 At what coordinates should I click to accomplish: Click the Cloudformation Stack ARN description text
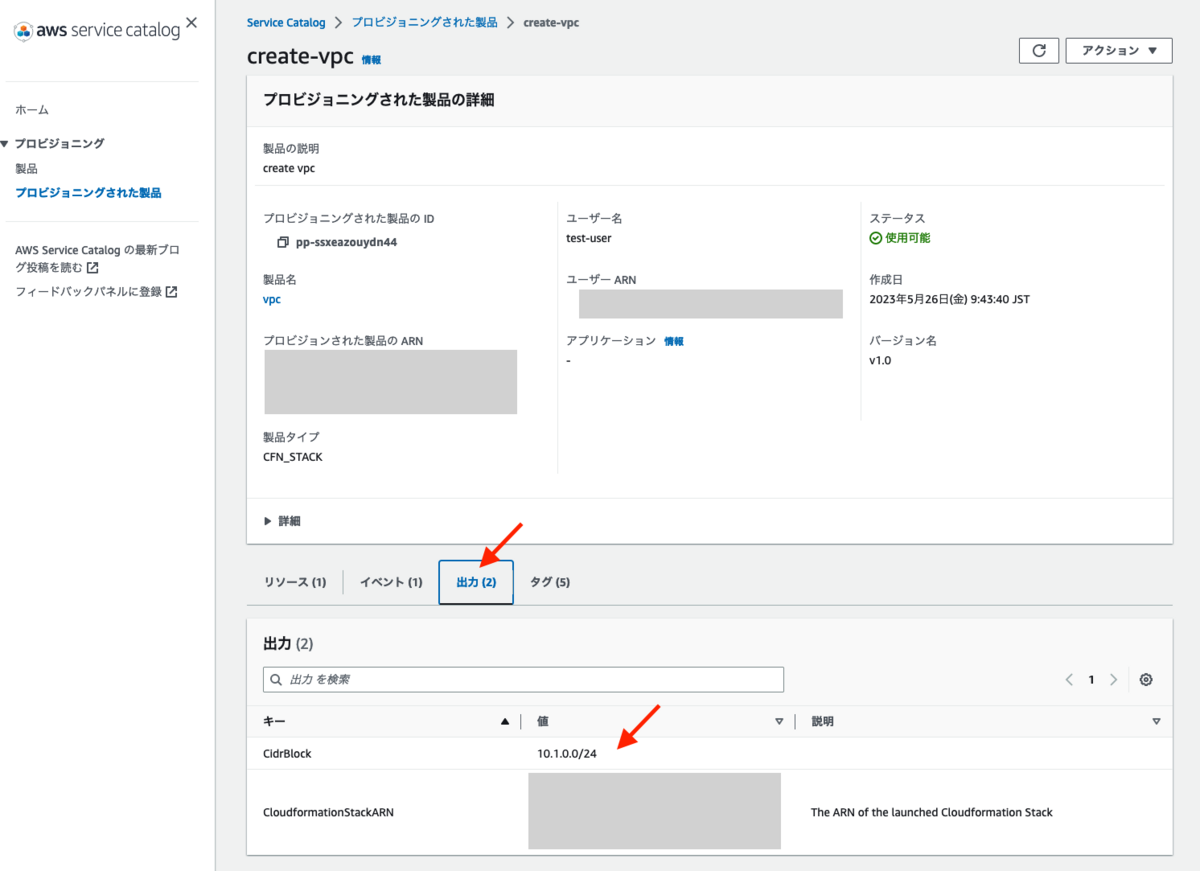click(x=932, y=813)
